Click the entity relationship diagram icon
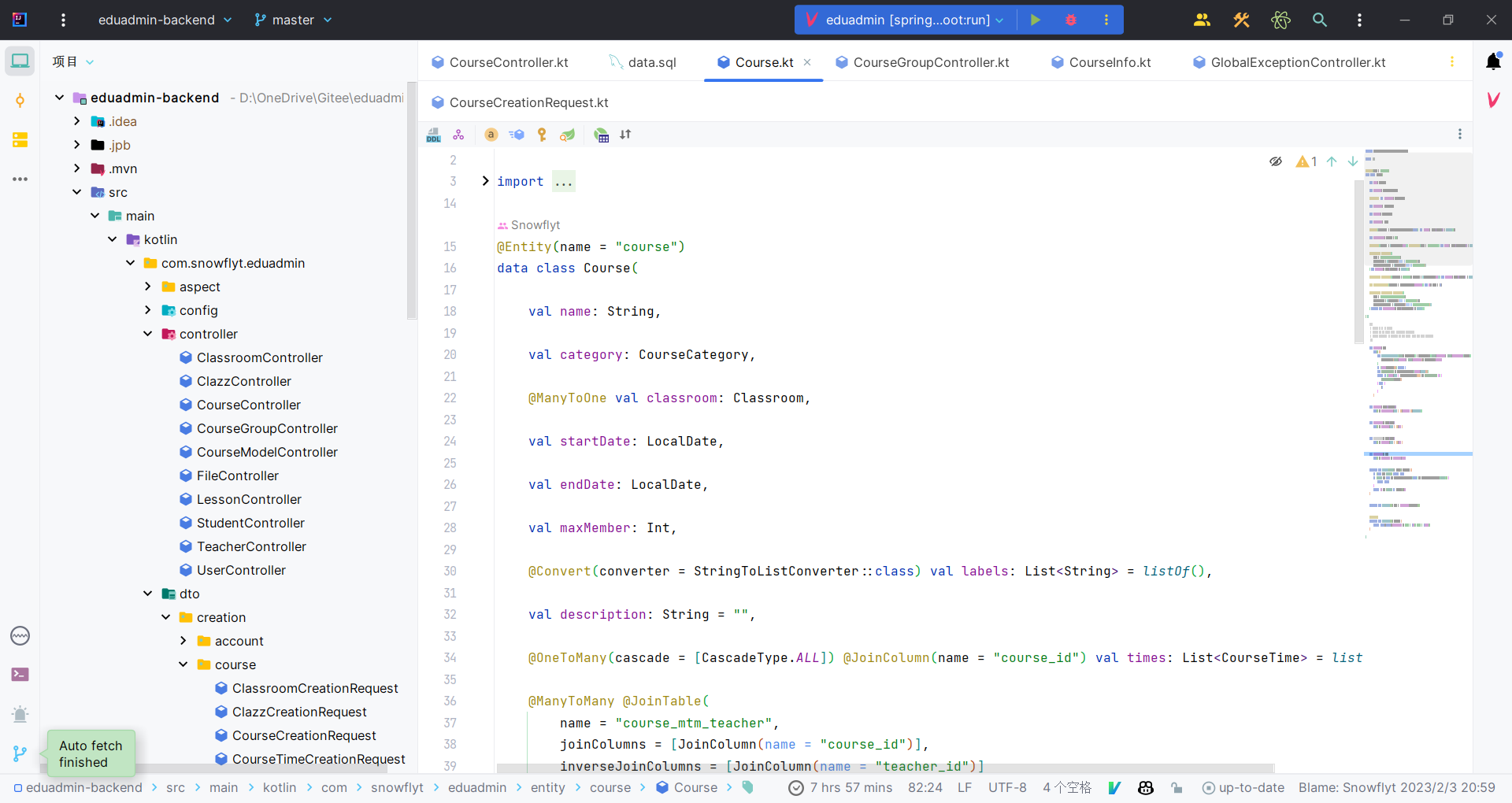The width and height of the screenshot is (1512, 803). coord(458,135)
